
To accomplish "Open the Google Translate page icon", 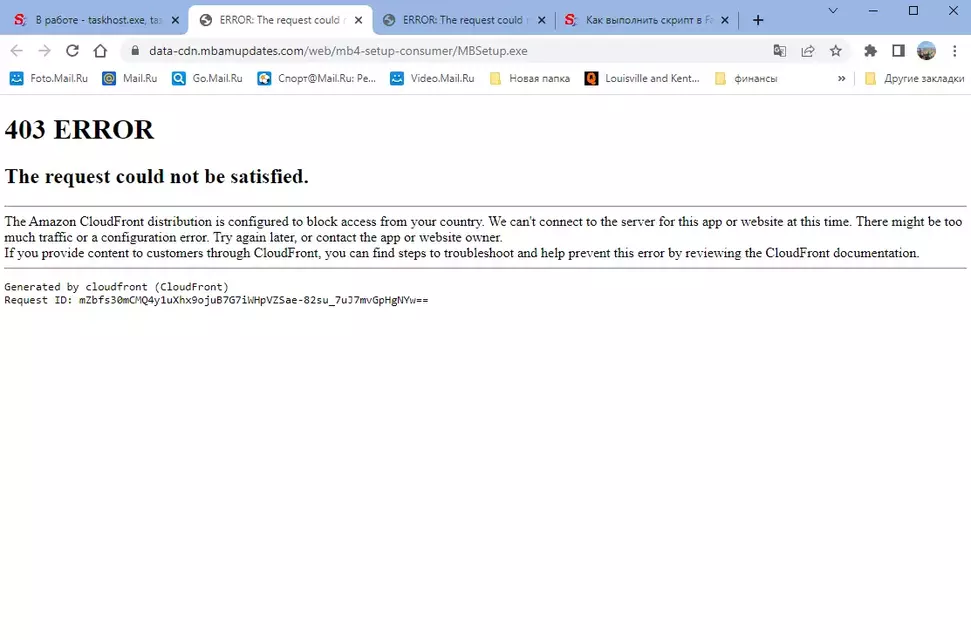I will pos(780,51).
